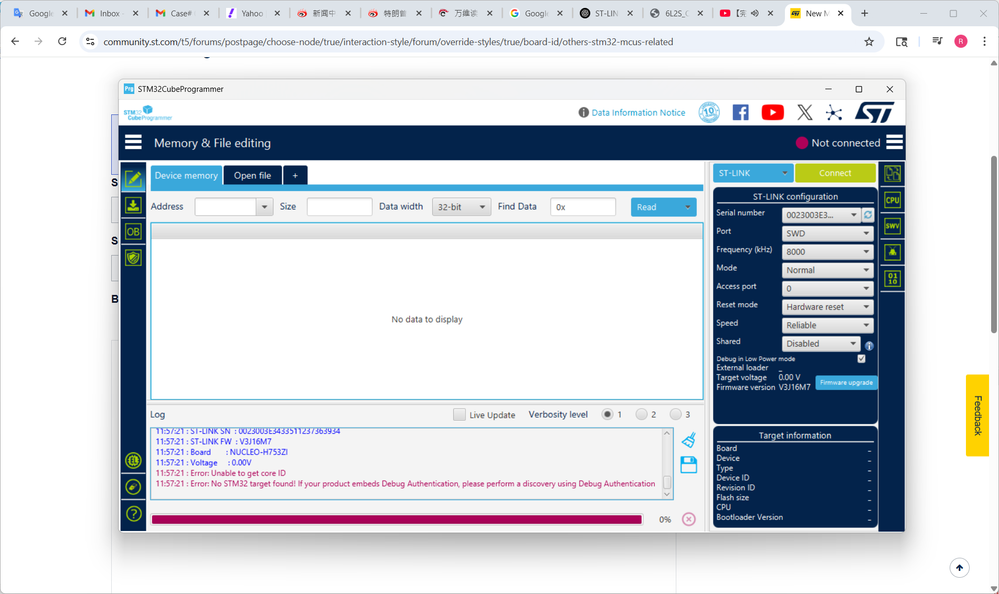Select verbosity level 2 radio button
999x594 pixels.
click(x=642, y=414)
